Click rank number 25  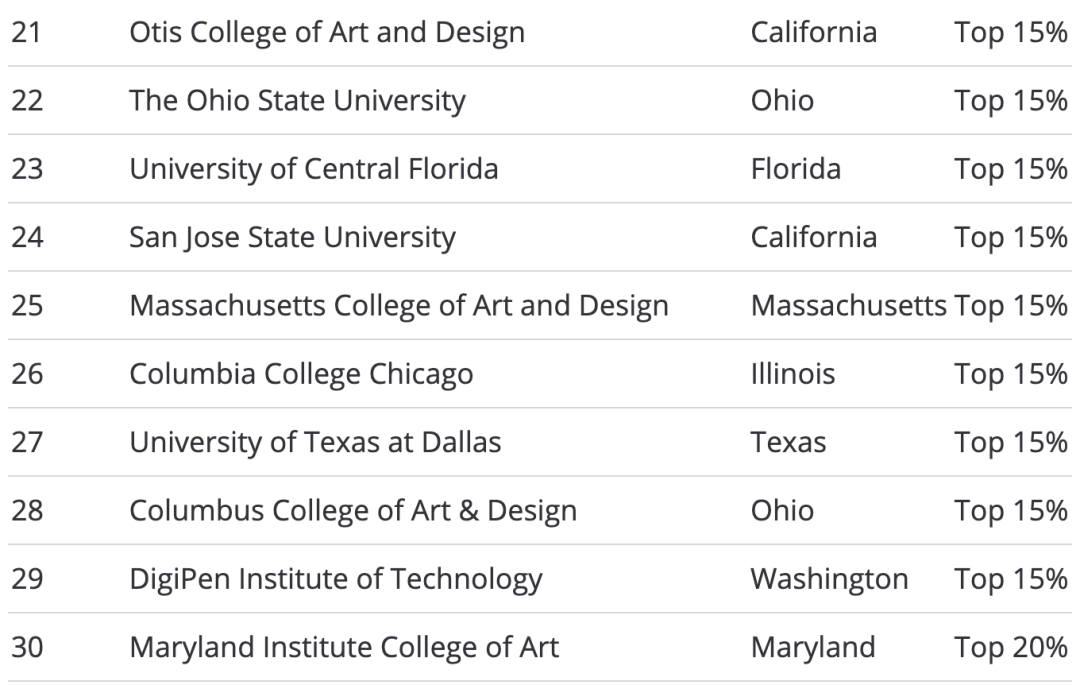tap(27, 306)
